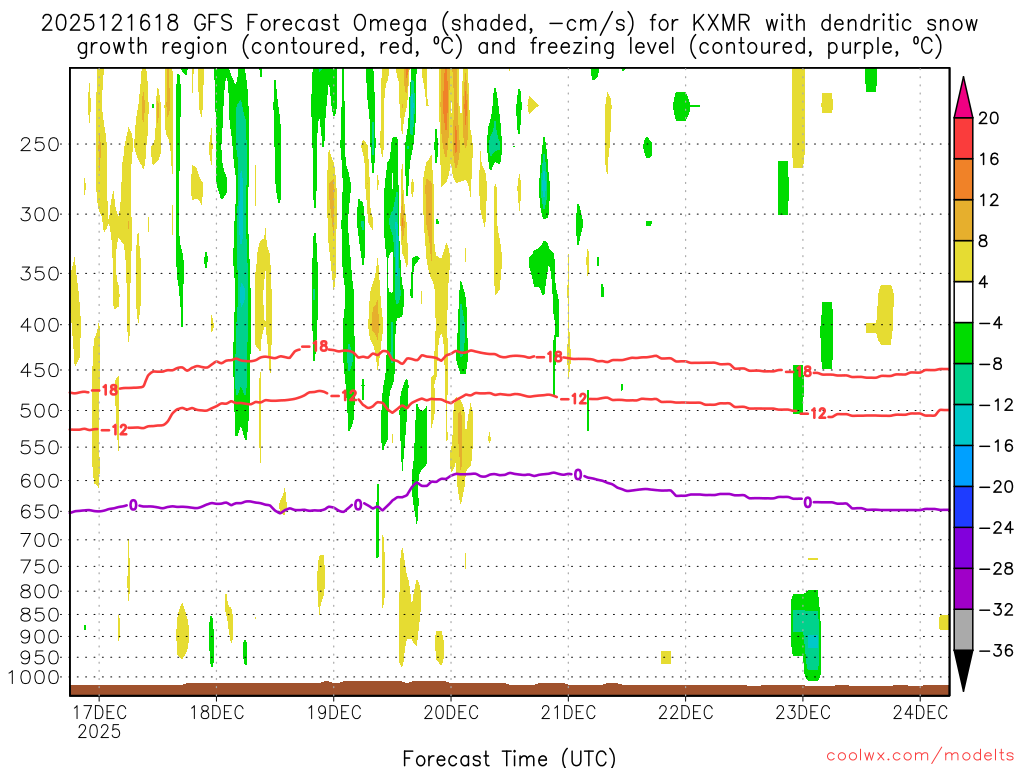Click the red 16-20 colorbar swatch
This screenshot has width=1024, height=768.
[963, 138]
